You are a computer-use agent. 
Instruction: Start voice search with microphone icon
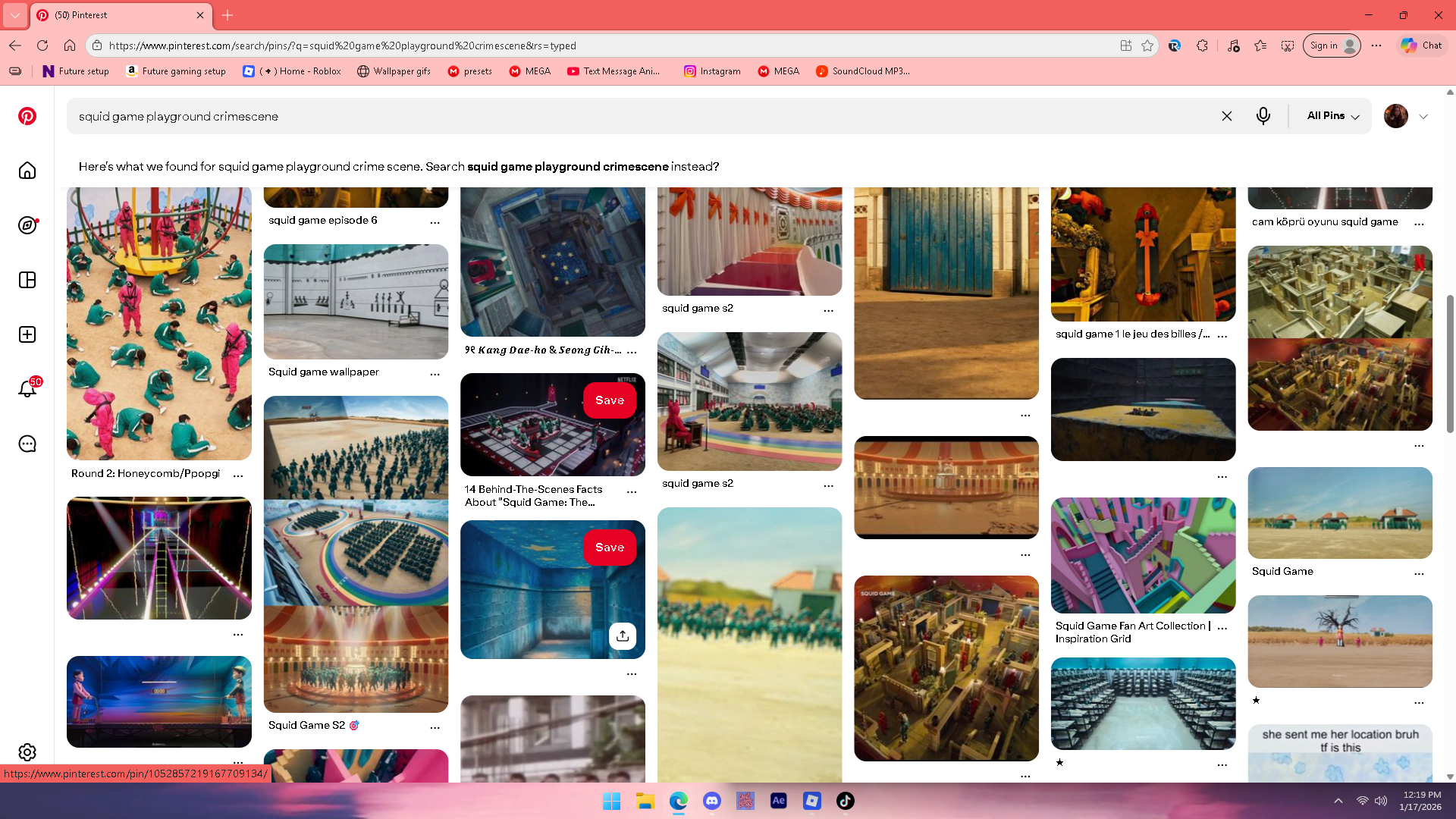(1263, 116)
